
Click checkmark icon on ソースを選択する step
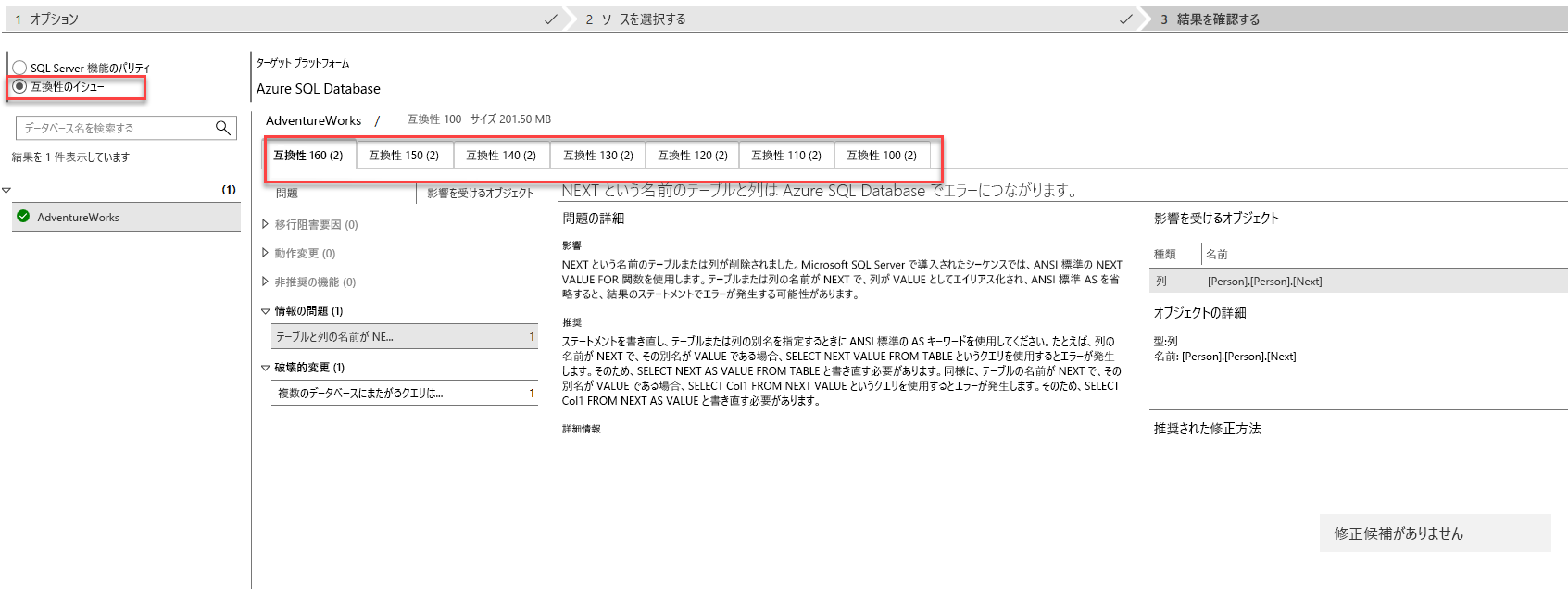[1126, 19]
